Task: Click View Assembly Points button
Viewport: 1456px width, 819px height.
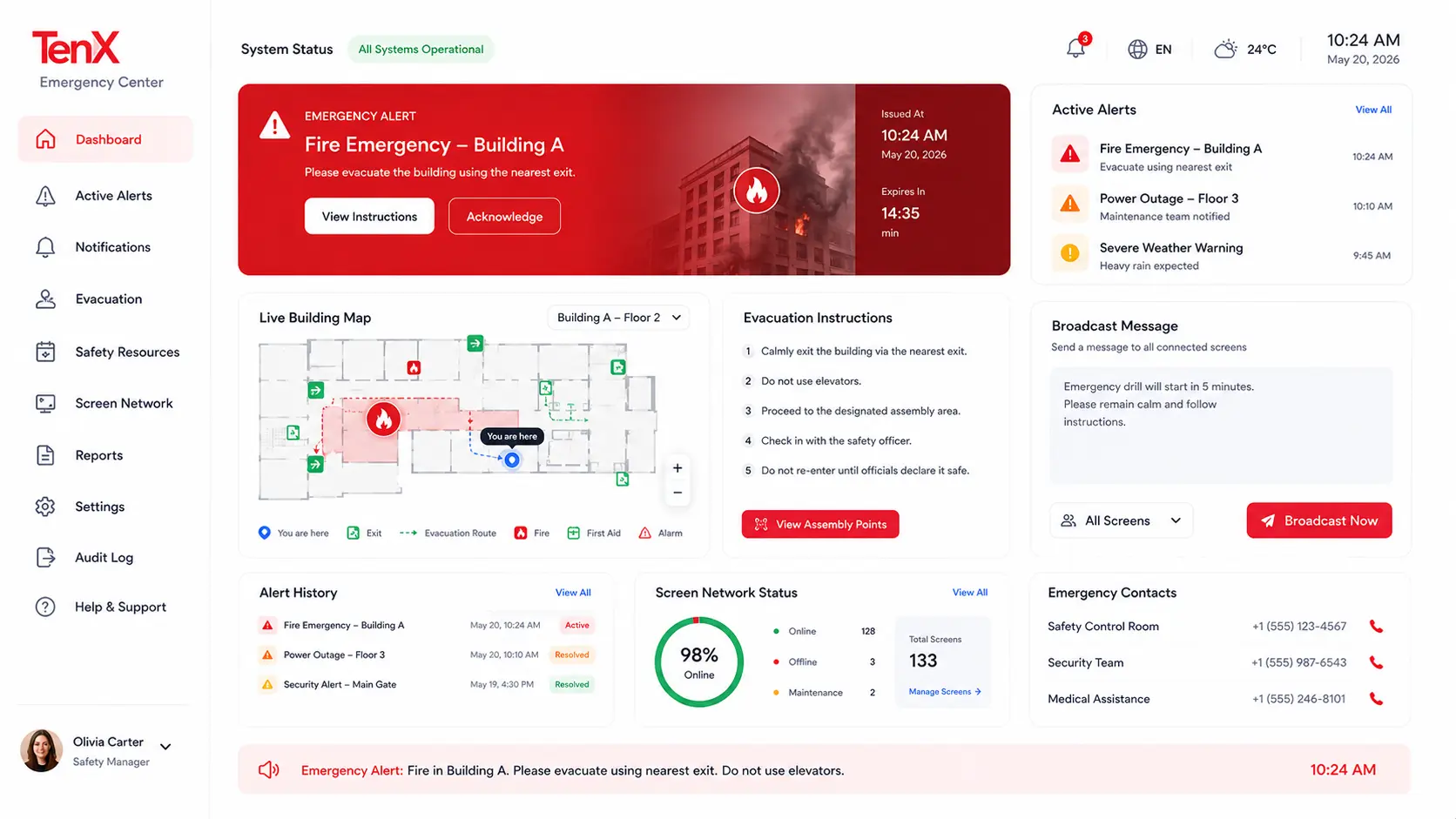Action: (820, 524)
